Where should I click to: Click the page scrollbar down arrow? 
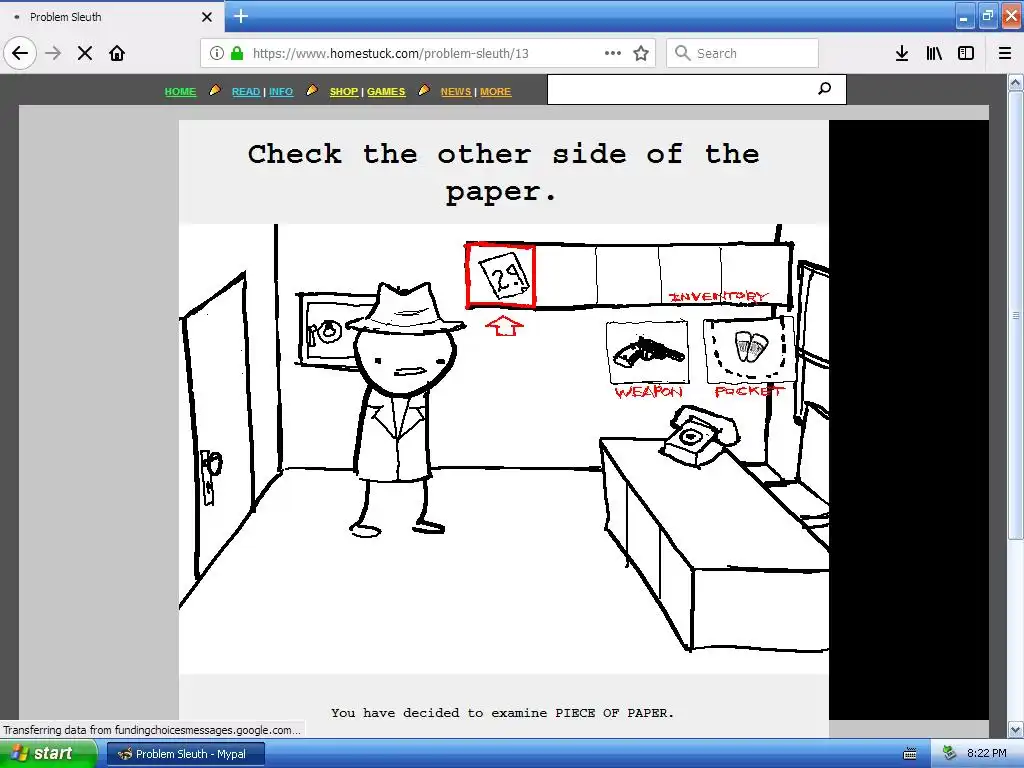(x=1015, y=729)
